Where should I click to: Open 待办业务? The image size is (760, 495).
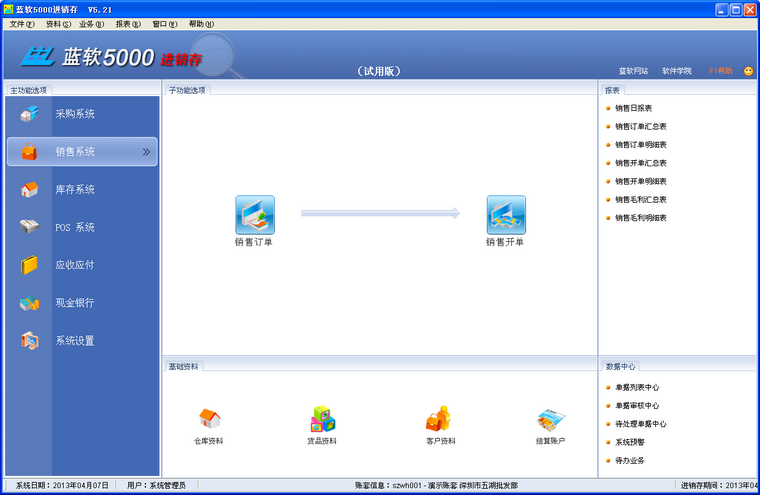[x=630, y=461]
